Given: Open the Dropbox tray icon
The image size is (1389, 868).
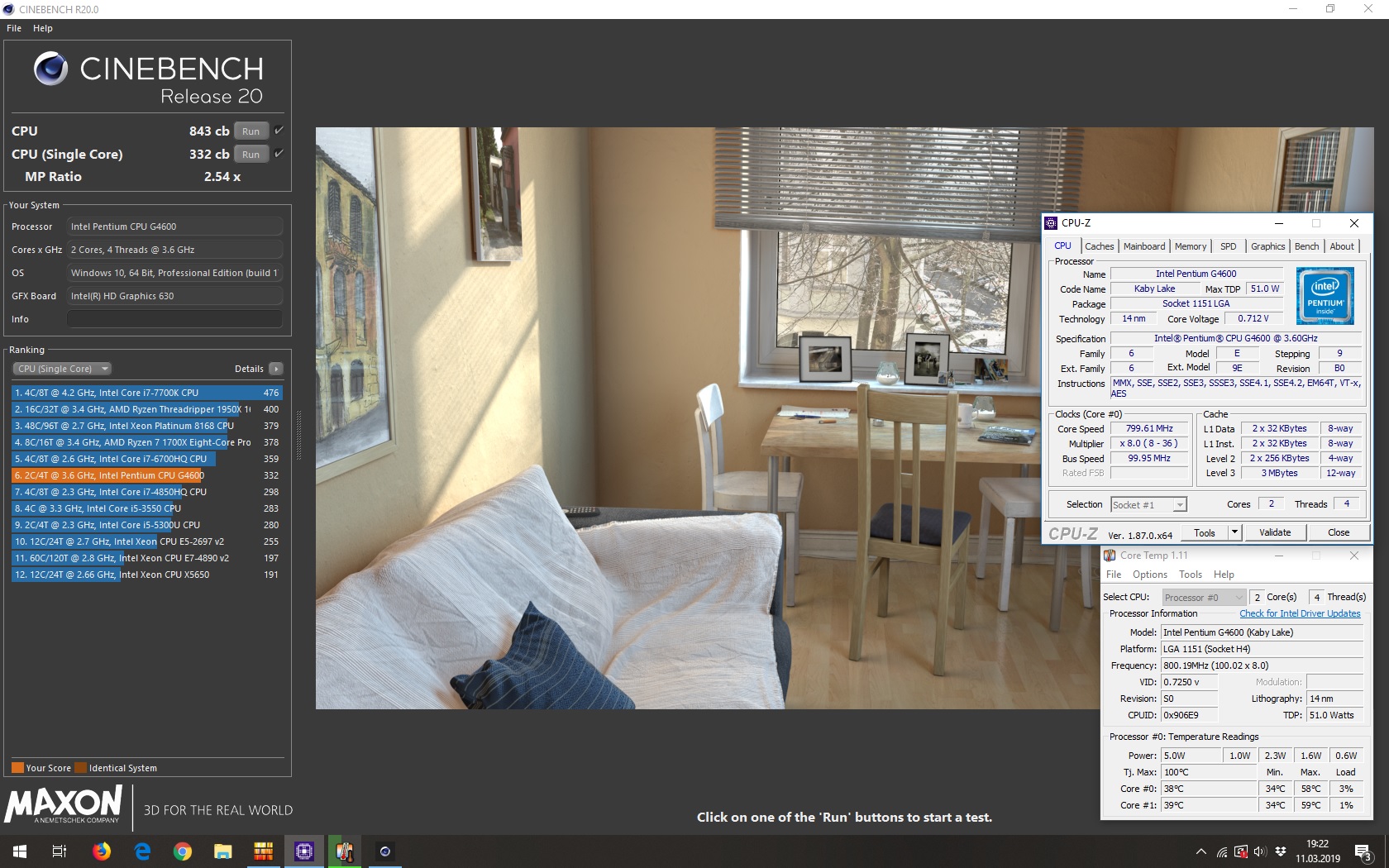Looking at the screenshot, I should (x=1281, y=852).
